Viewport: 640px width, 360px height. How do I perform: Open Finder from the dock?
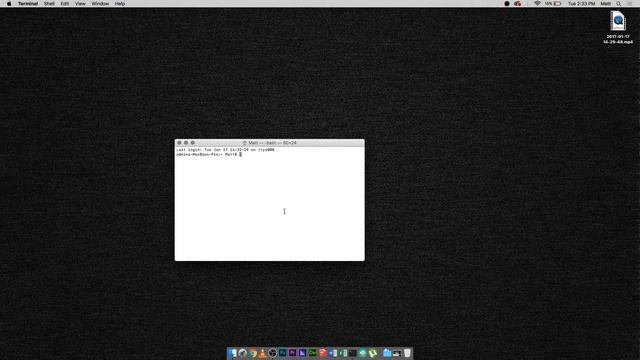coord(233,353)
